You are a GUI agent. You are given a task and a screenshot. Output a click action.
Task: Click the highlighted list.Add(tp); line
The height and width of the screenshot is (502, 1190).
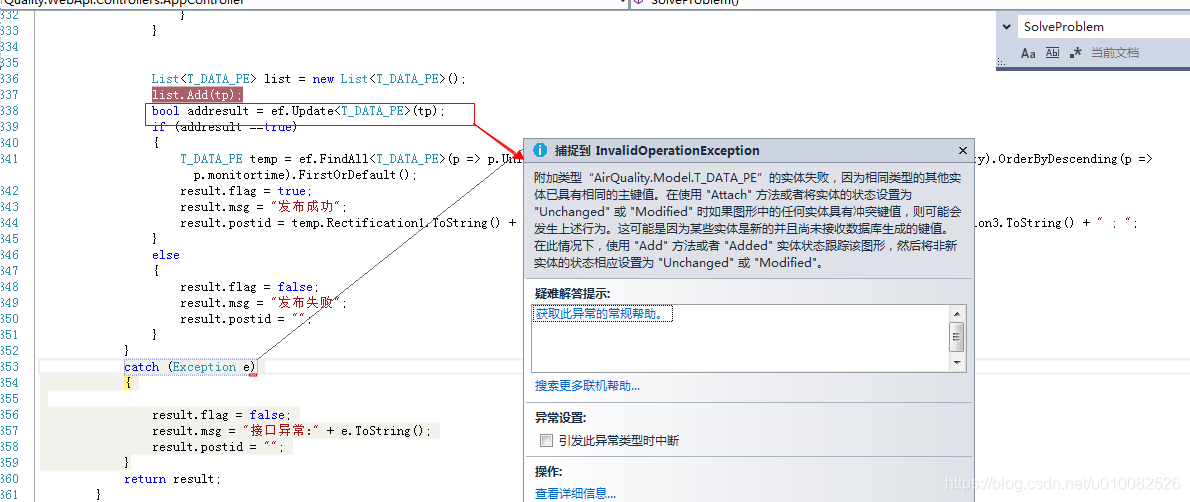pos(197,95)
